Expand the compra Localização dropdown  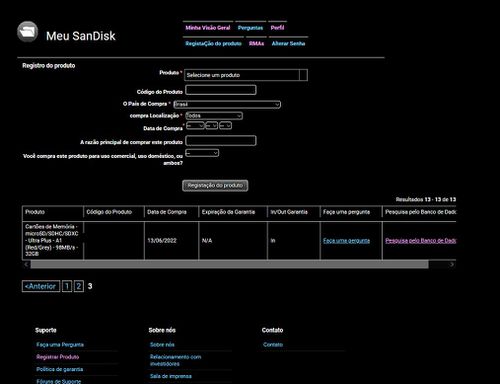(214, 116)
